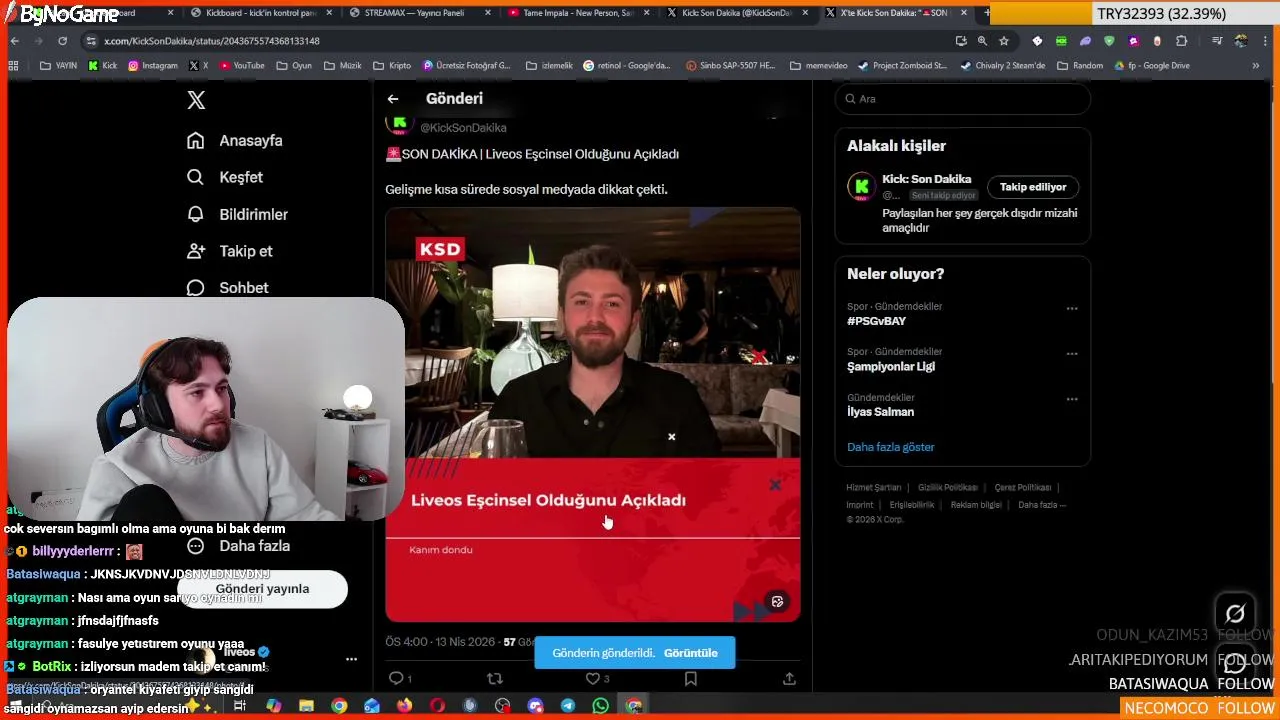1280x720 pixels.
Task: Click the address bar URL
Action: click(212, 41)
